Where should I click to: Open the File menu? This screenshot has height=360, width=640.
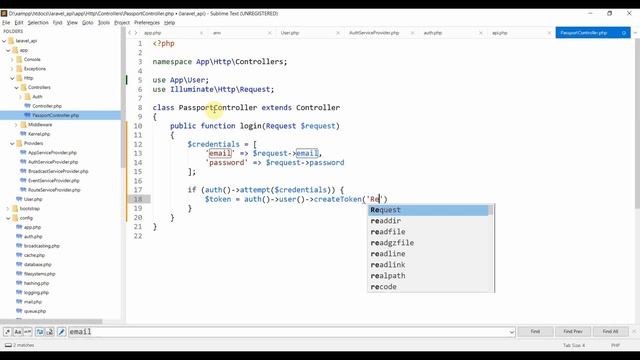click(x=6, y=22)
